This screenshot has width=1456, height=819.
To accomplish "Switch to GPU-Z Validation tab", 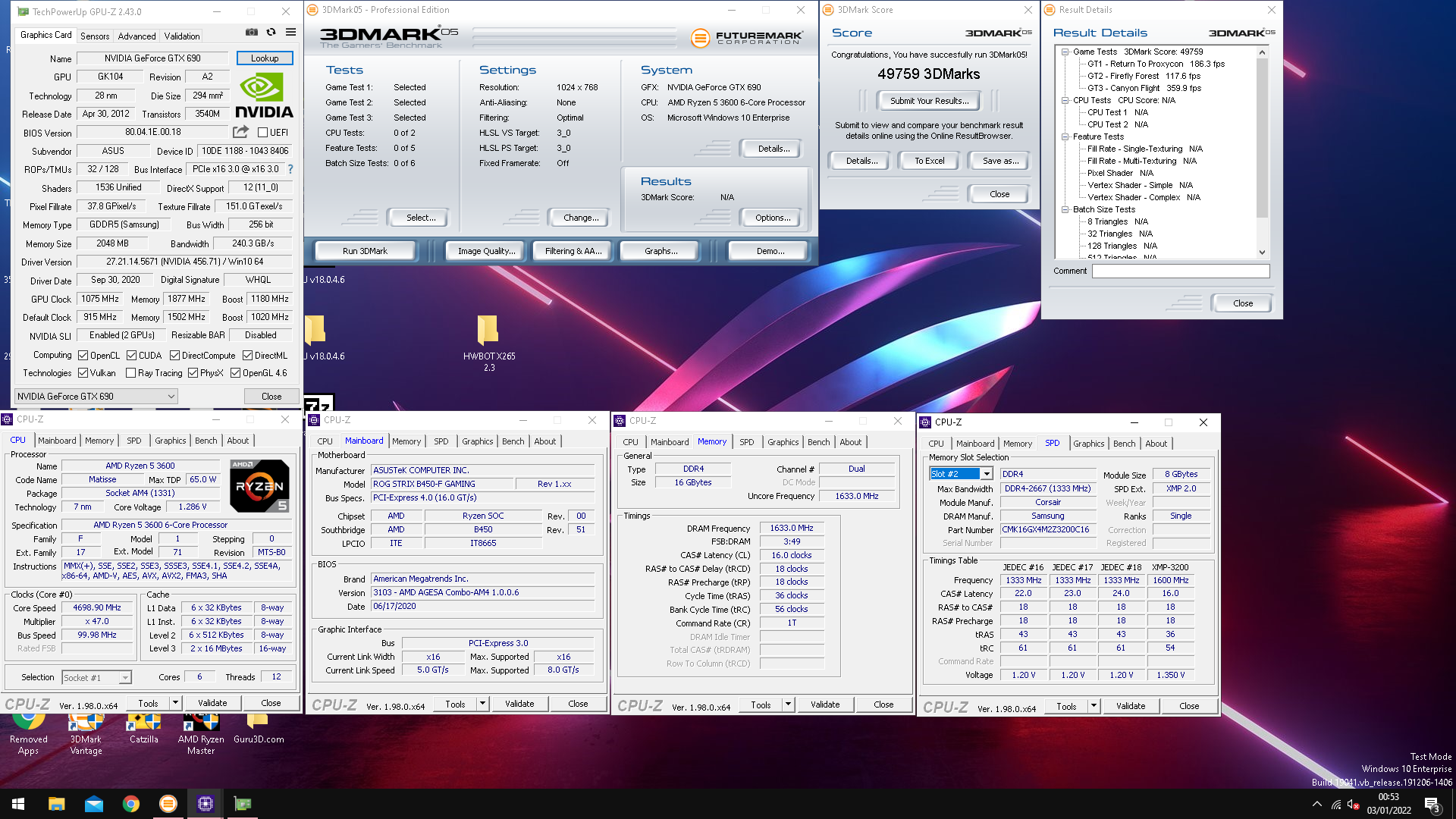I will pos(182,36).
